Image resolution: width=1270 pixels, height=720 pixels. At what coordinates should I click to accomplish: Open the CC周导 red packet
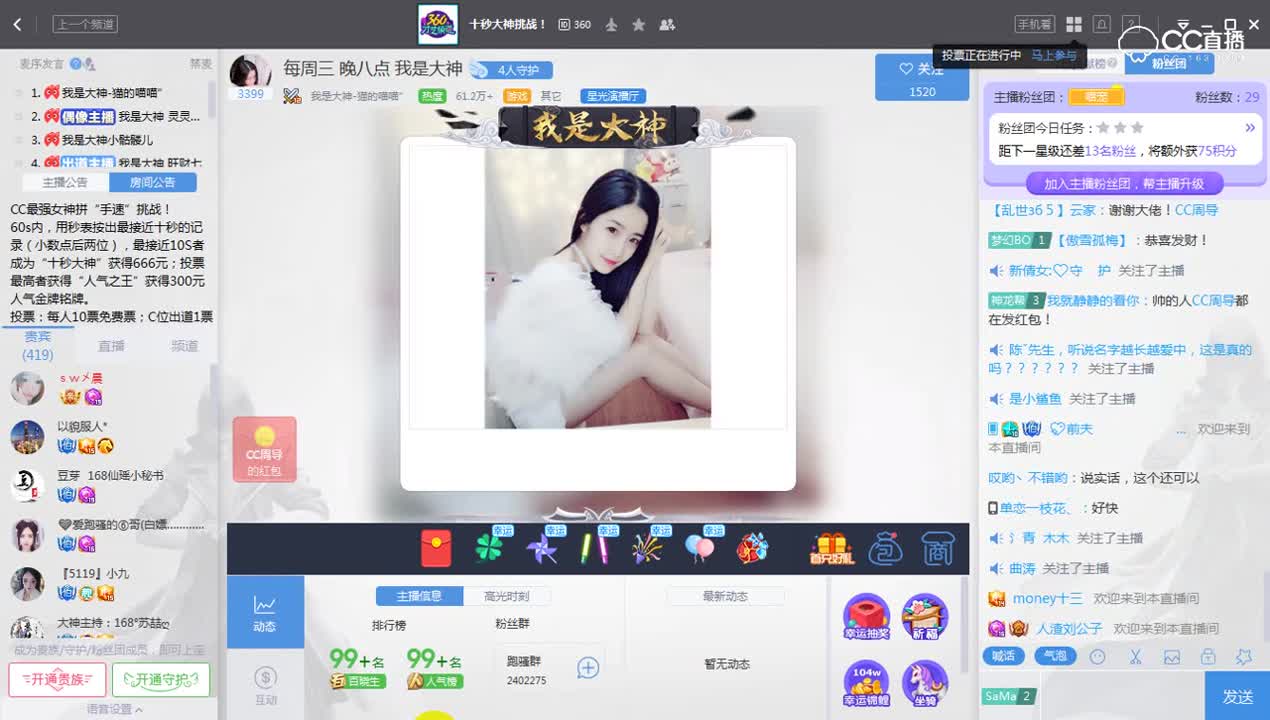(264, 449)
